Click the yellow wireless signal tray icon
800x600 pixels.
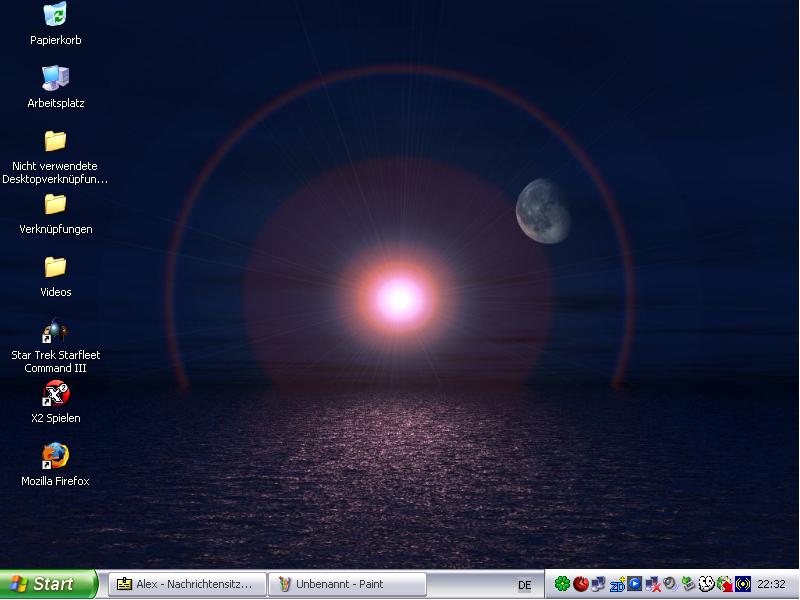point(743,584)
